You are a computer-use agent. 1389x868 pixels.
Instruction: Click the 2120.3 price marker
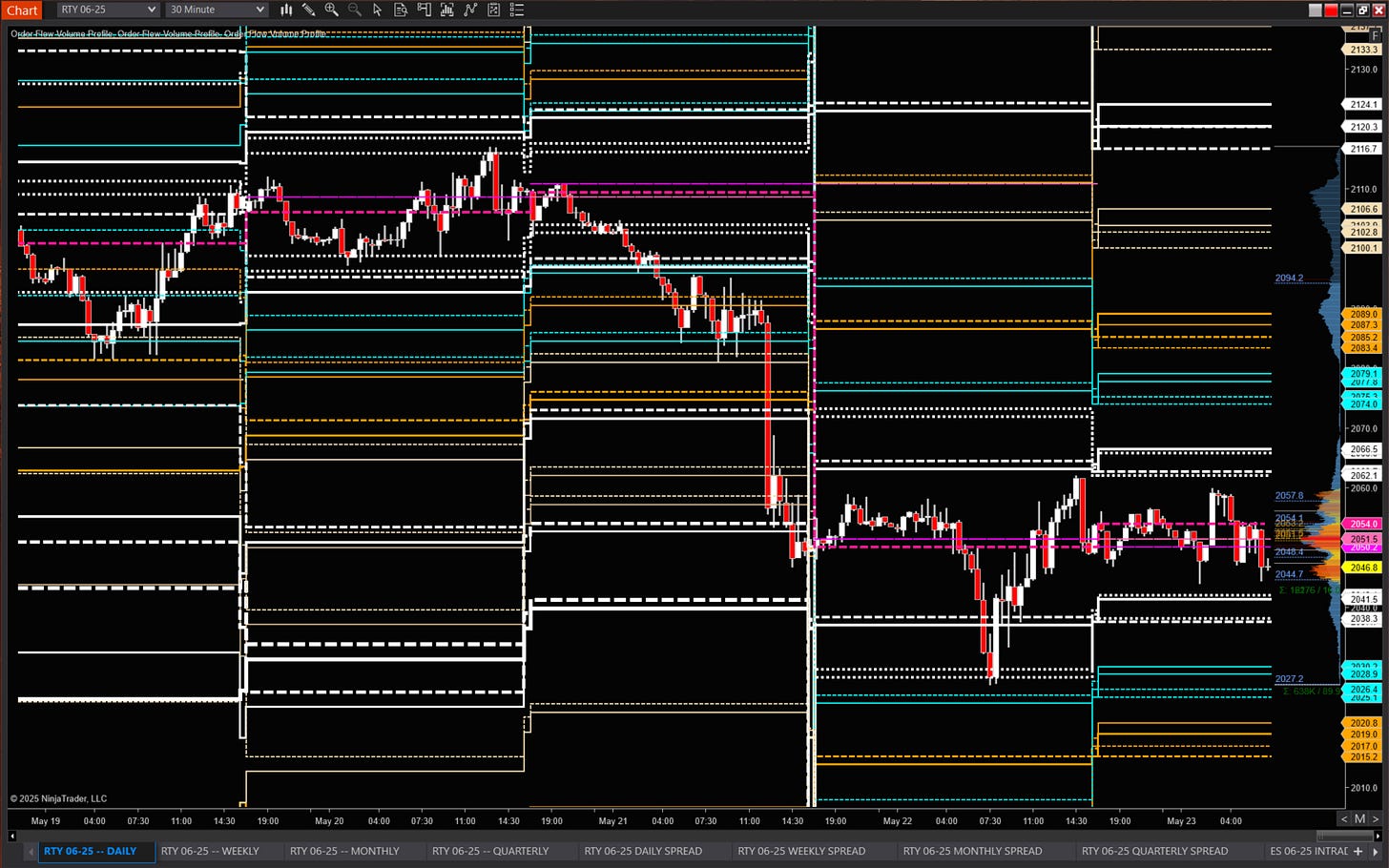click(1363, 126)
